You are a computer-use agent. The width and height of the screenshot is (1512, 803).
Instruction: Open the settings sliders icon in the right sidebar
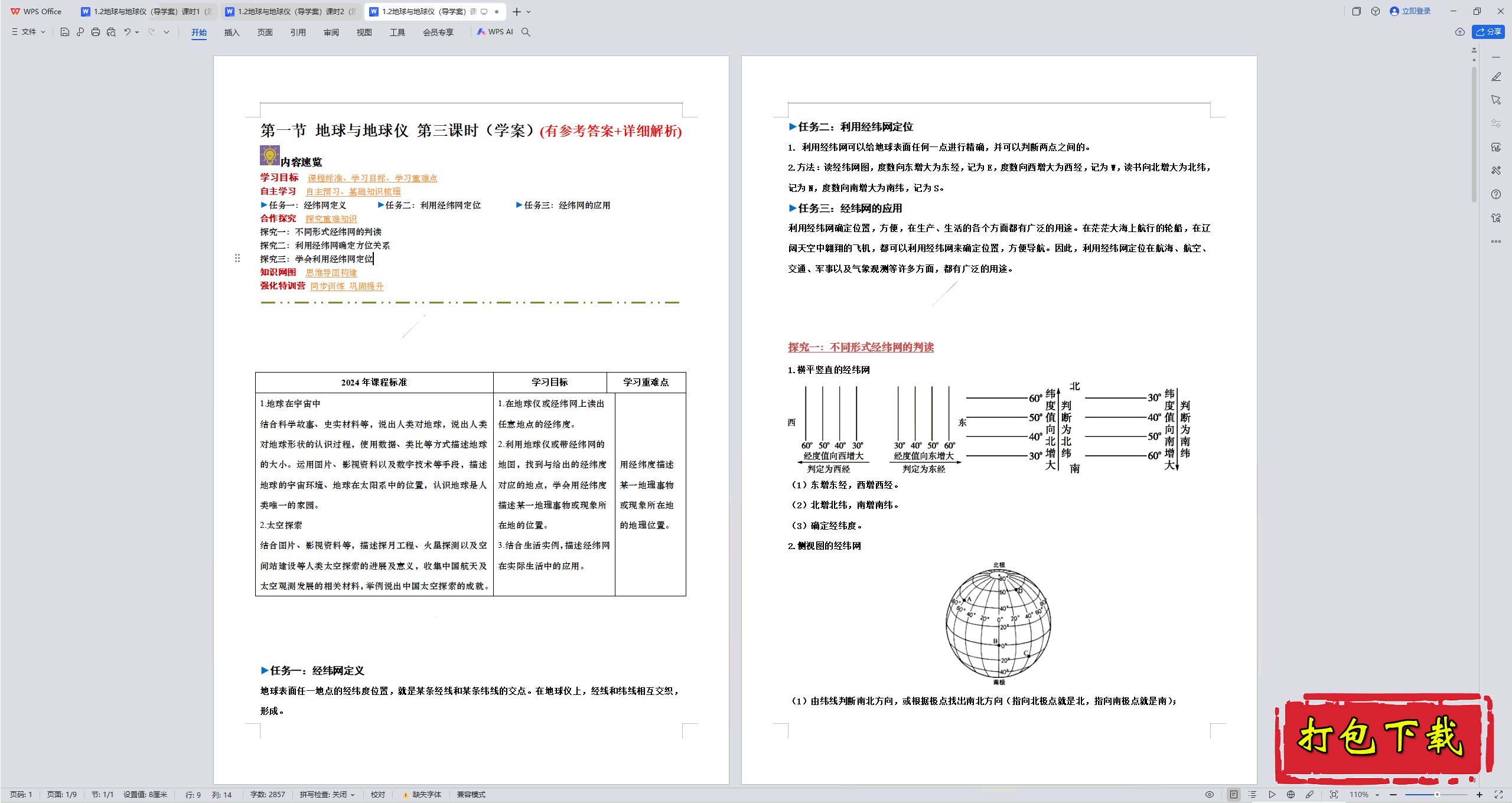pyautogui.click(x=1496, y=123)
